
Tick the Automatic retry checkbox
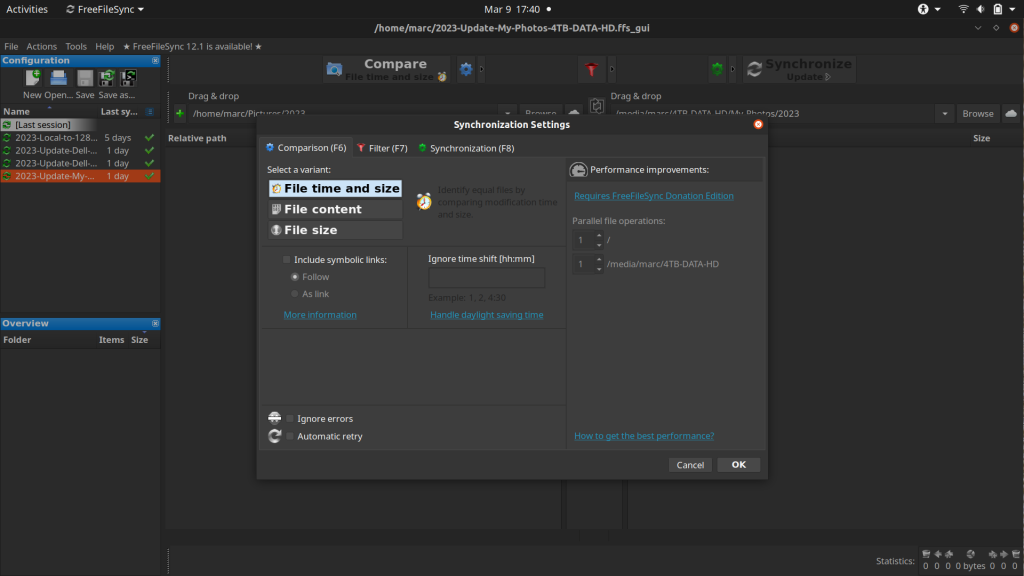(290, 436)
